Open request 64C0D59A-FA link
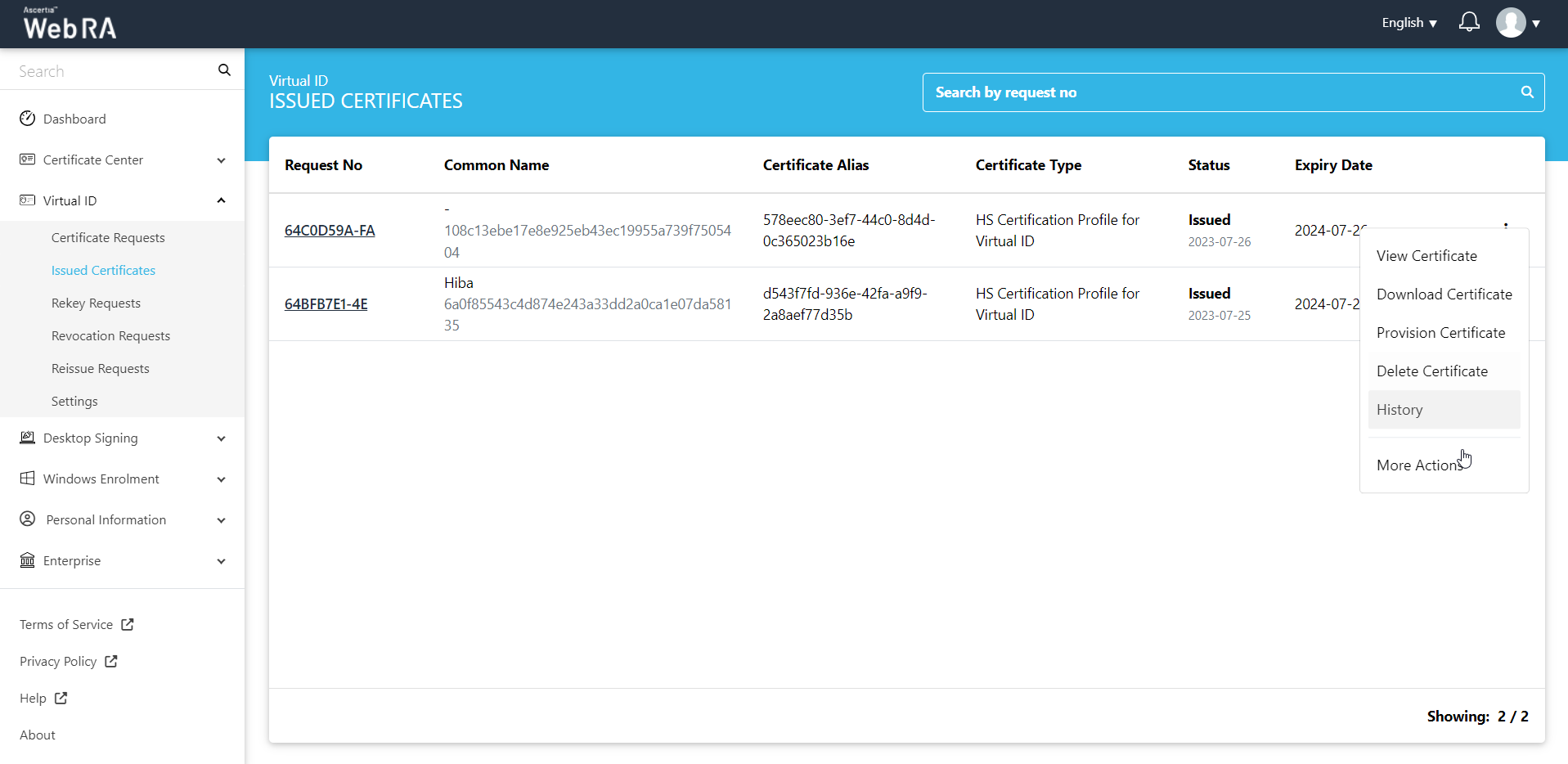 click(330, 231)
